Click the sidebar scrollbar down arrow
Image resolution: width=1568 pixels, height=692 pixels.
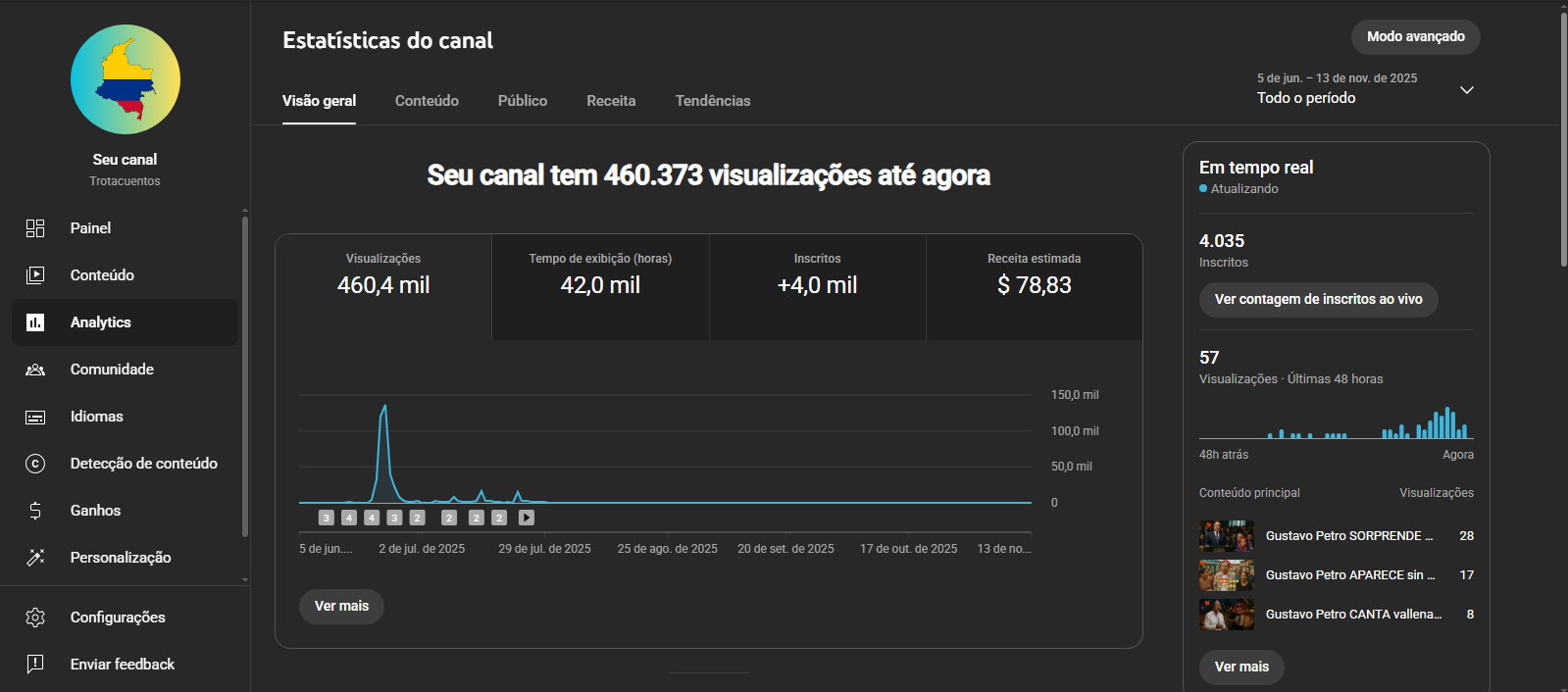(244, 580)
